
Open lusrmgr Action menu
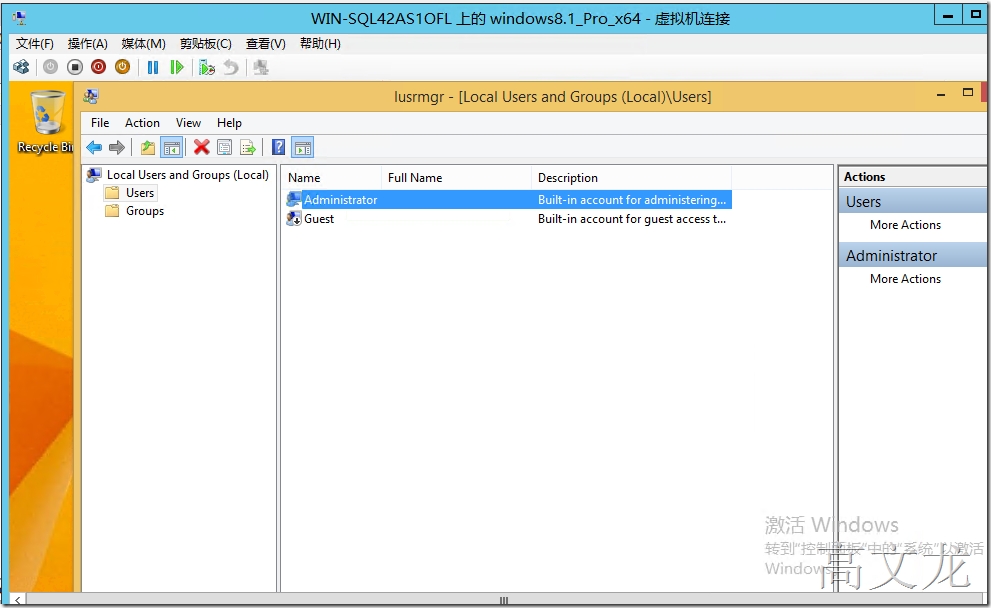tap(142, 123)
